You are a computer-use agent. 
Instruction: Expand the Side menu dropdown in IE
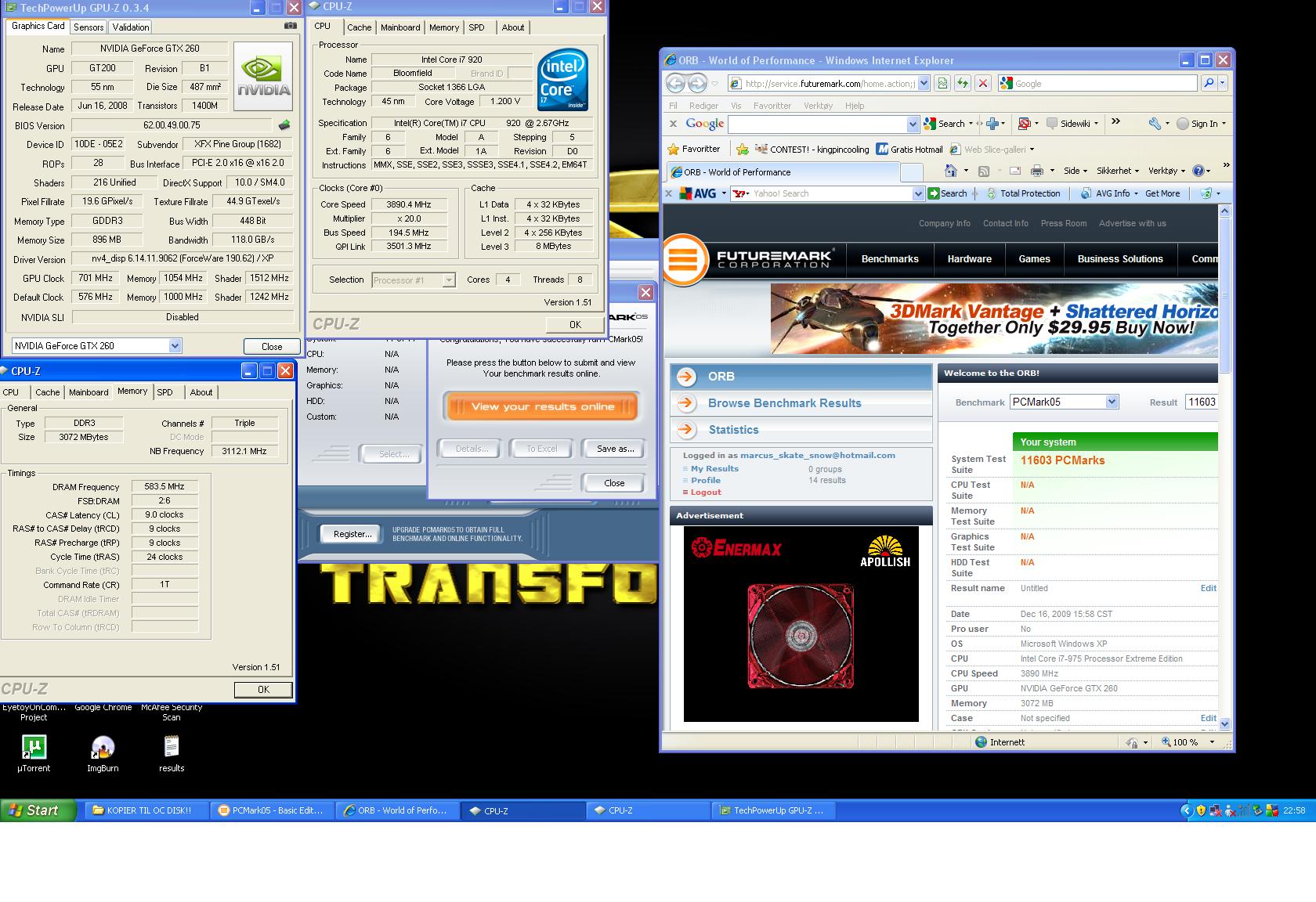1076,171
